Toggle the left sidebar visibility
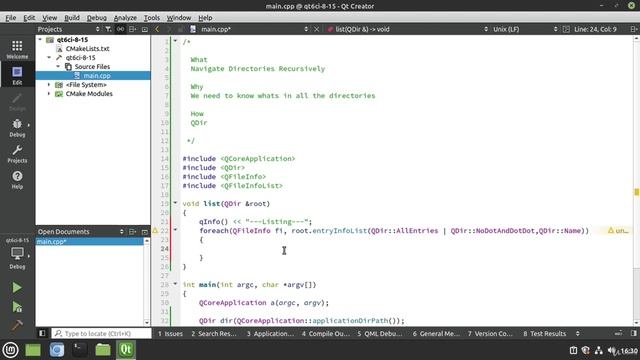 (x=42, y=333)
